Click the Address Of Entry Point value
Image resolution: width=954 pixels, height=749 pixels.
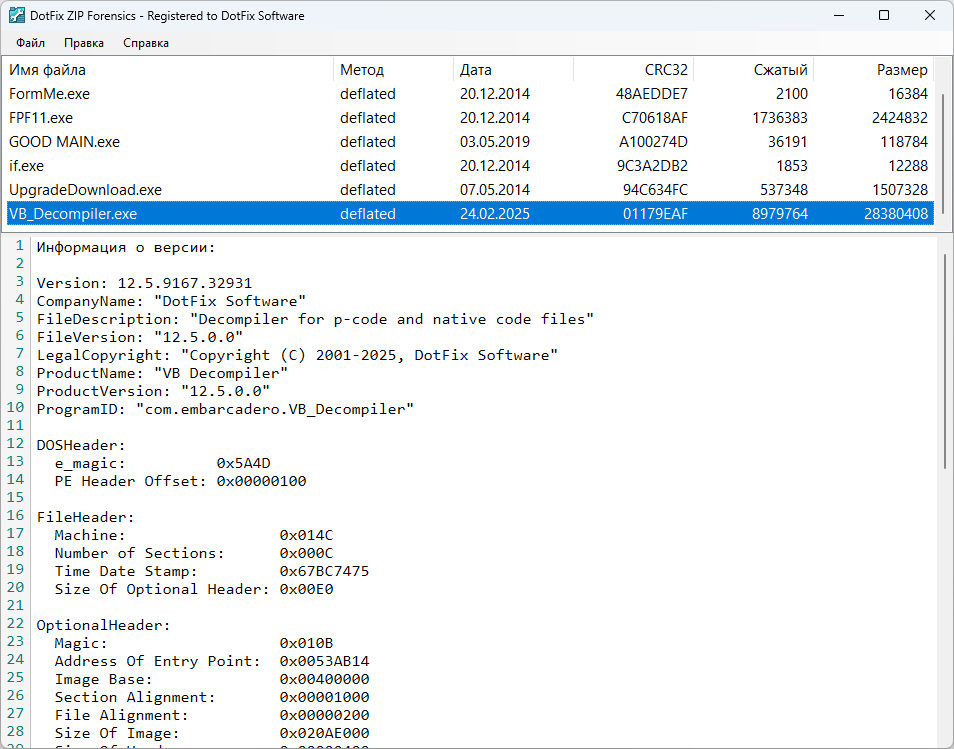coord(324,661)
